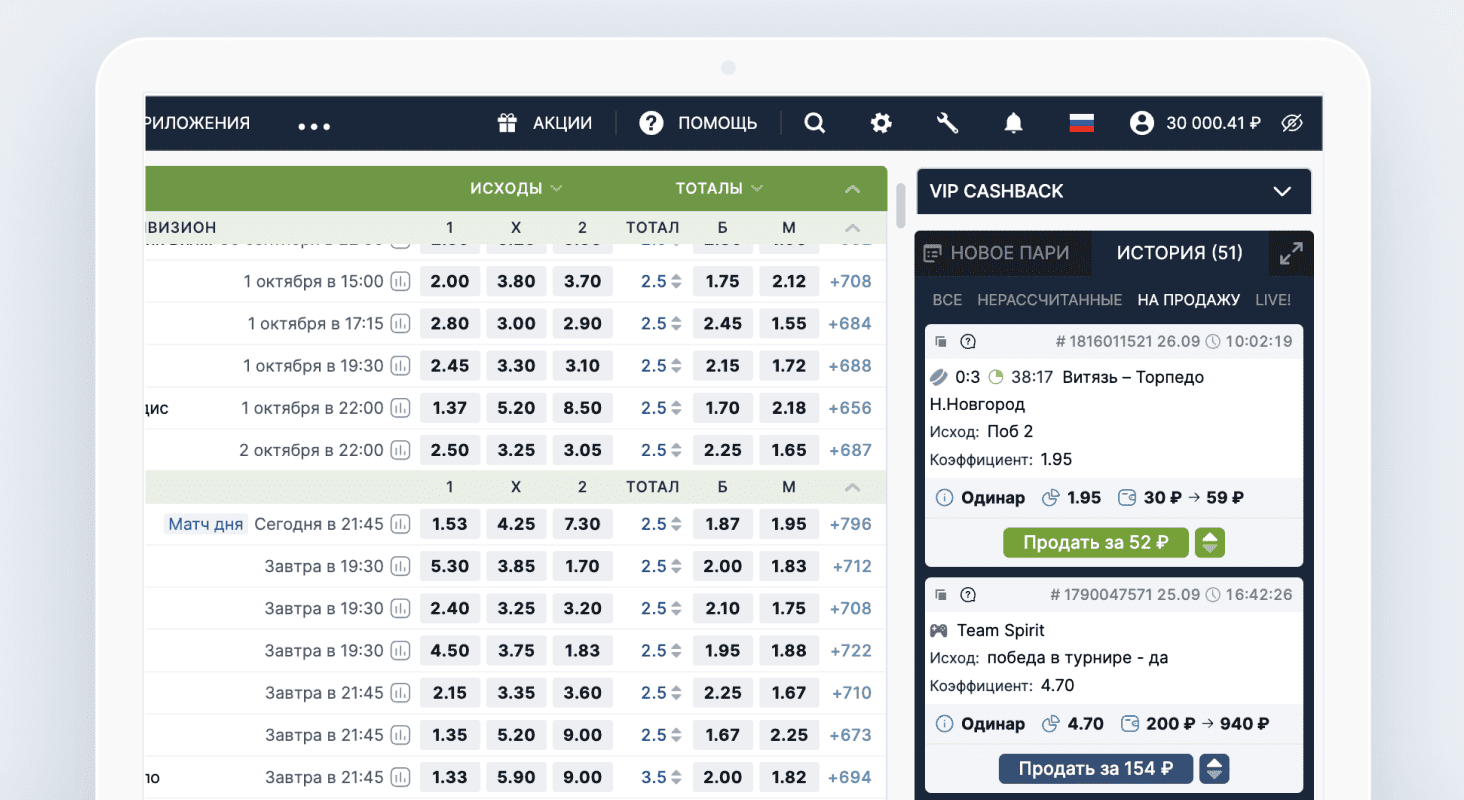Expand bet history panel to fullscreen
Viewport: 1464px width, 800px height.
coord(1291,254)
